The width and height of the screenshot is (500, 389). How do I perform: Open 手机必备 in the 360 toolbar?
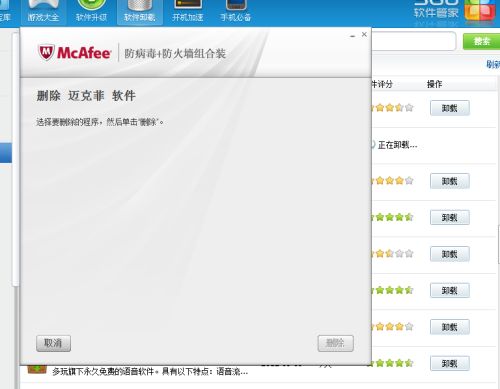236,12
